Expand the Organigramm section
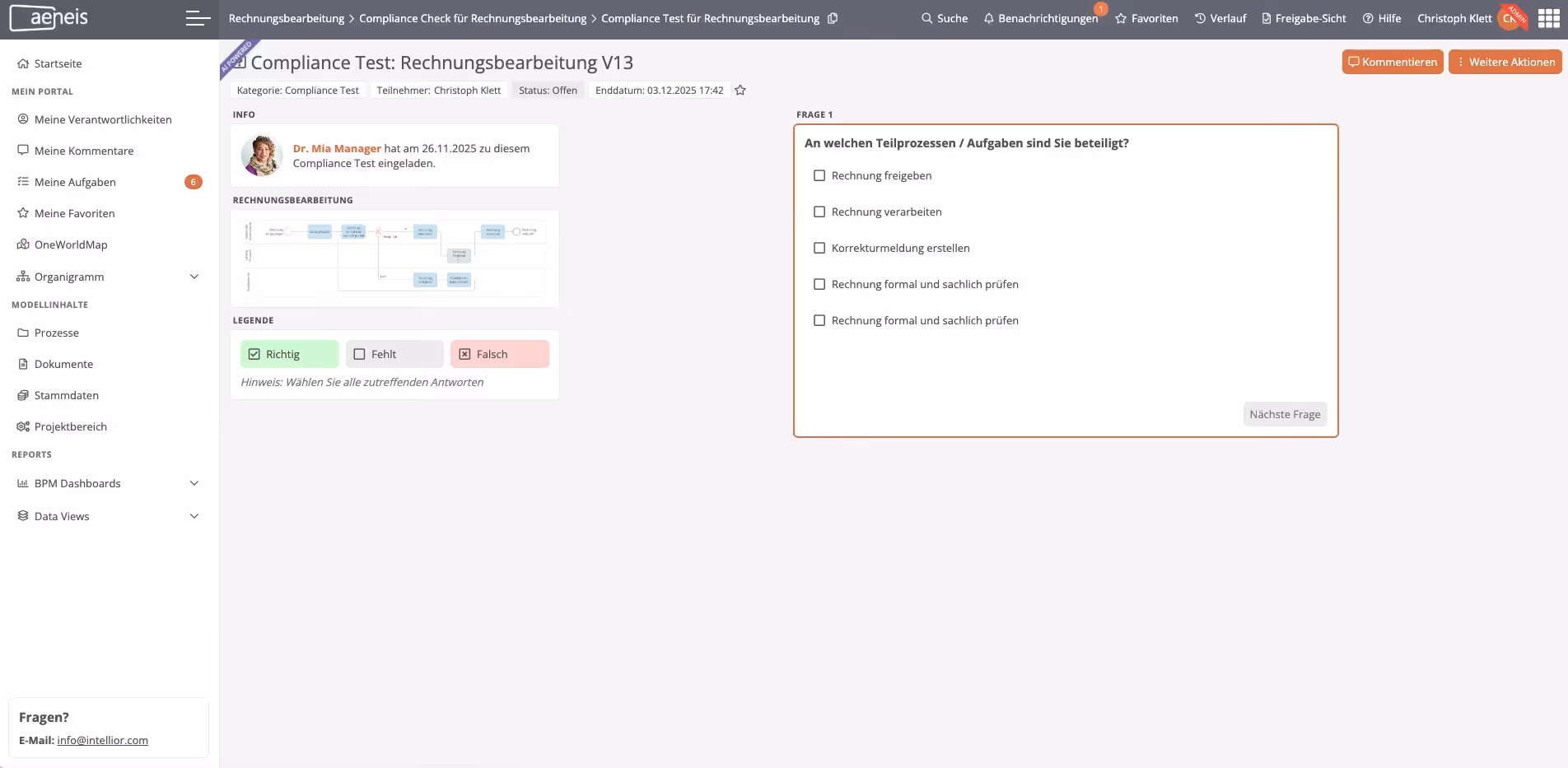The image size is (1568, 768). pos(194,277)
